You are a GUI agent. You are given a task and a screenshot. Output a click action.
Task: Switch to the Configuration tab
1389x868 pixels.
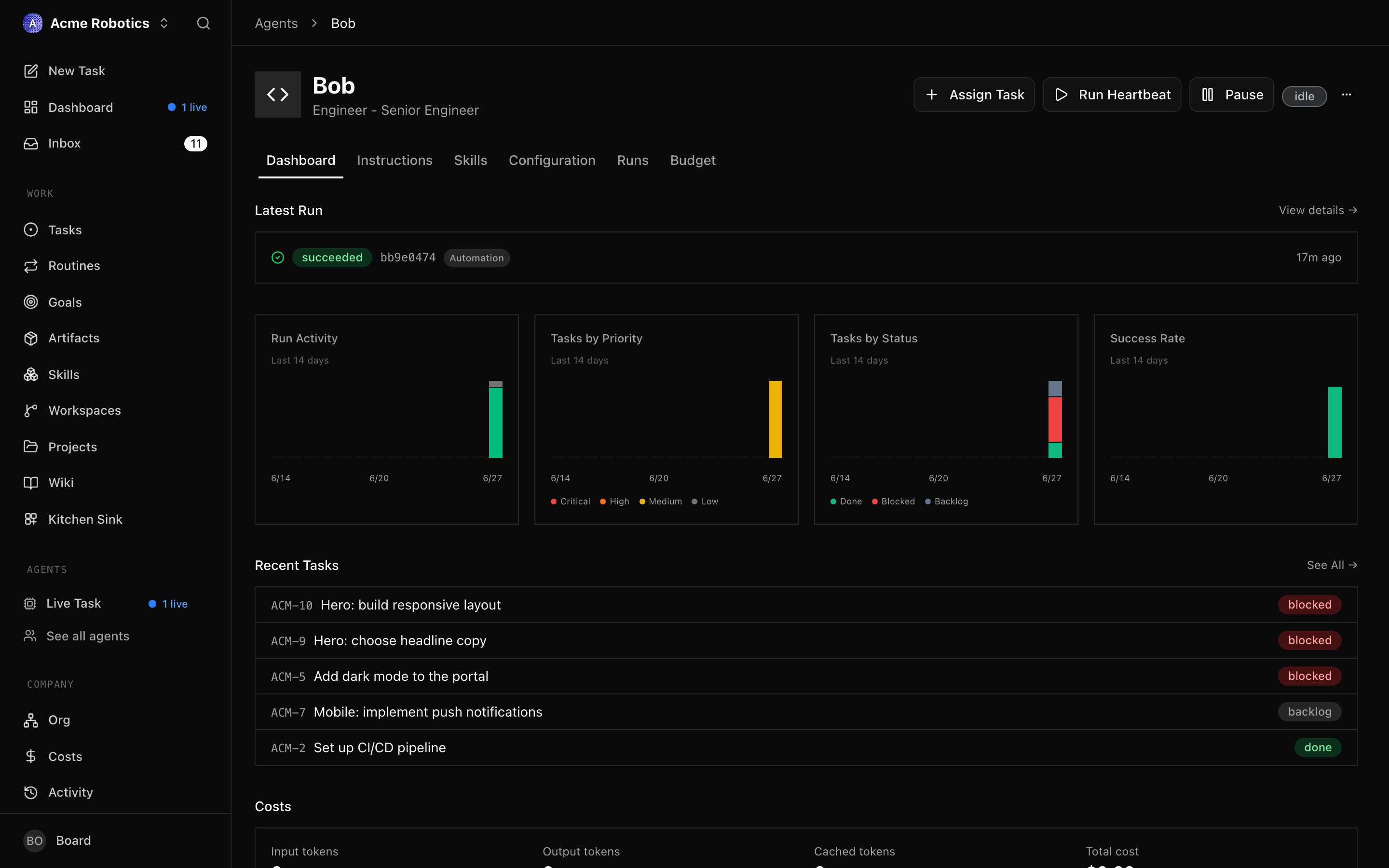coord(552,160)
